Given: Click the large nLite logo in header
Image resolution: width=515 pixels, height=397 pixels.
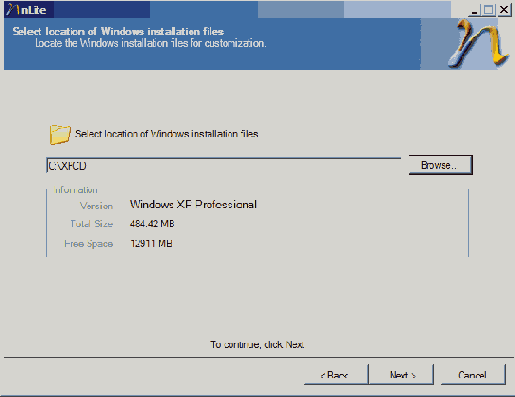Looking at the screenshot, I should (479, 43).
